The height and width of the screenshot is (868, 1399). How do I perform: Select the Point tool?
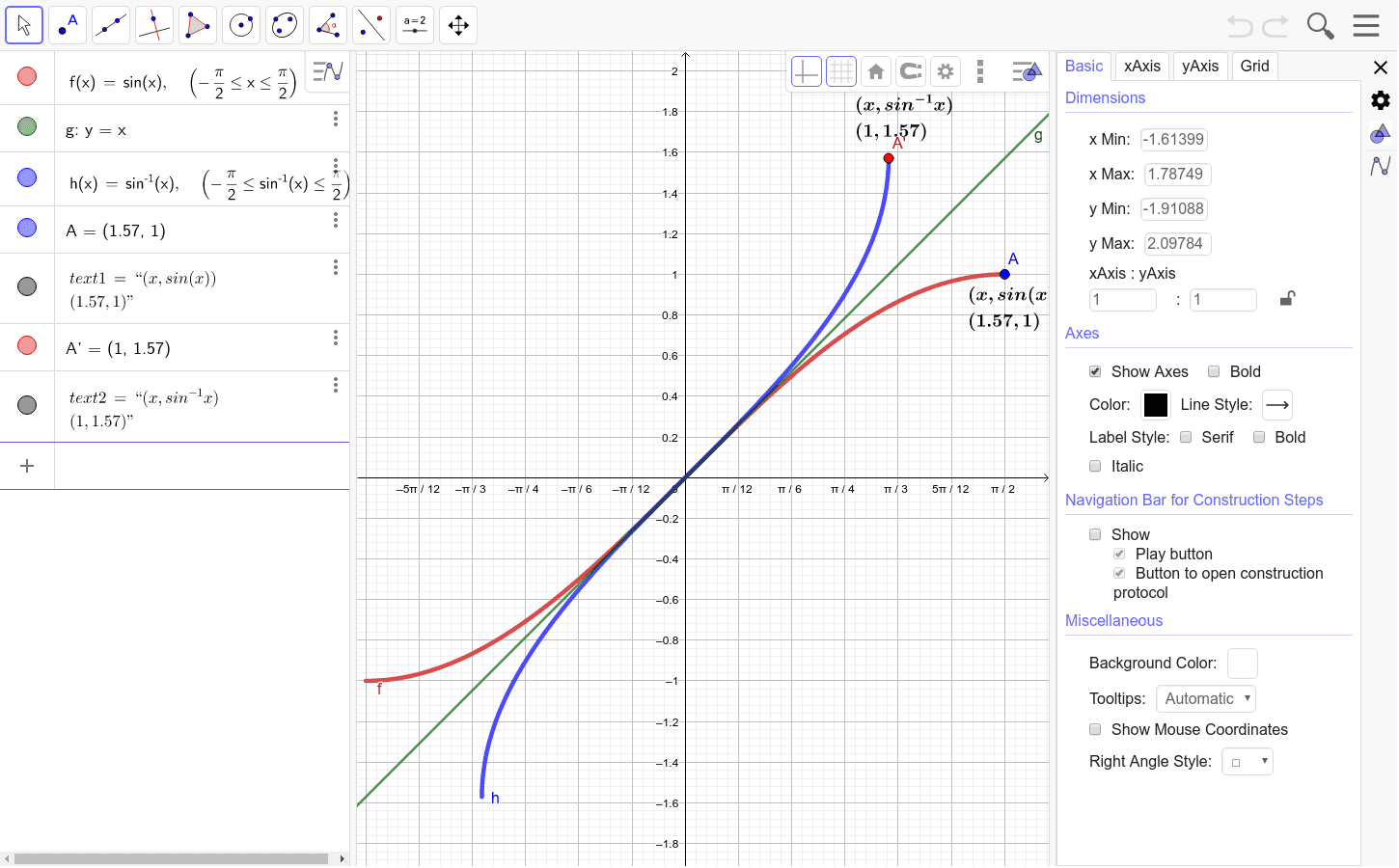pyautogui.click(x=67, y=25)
